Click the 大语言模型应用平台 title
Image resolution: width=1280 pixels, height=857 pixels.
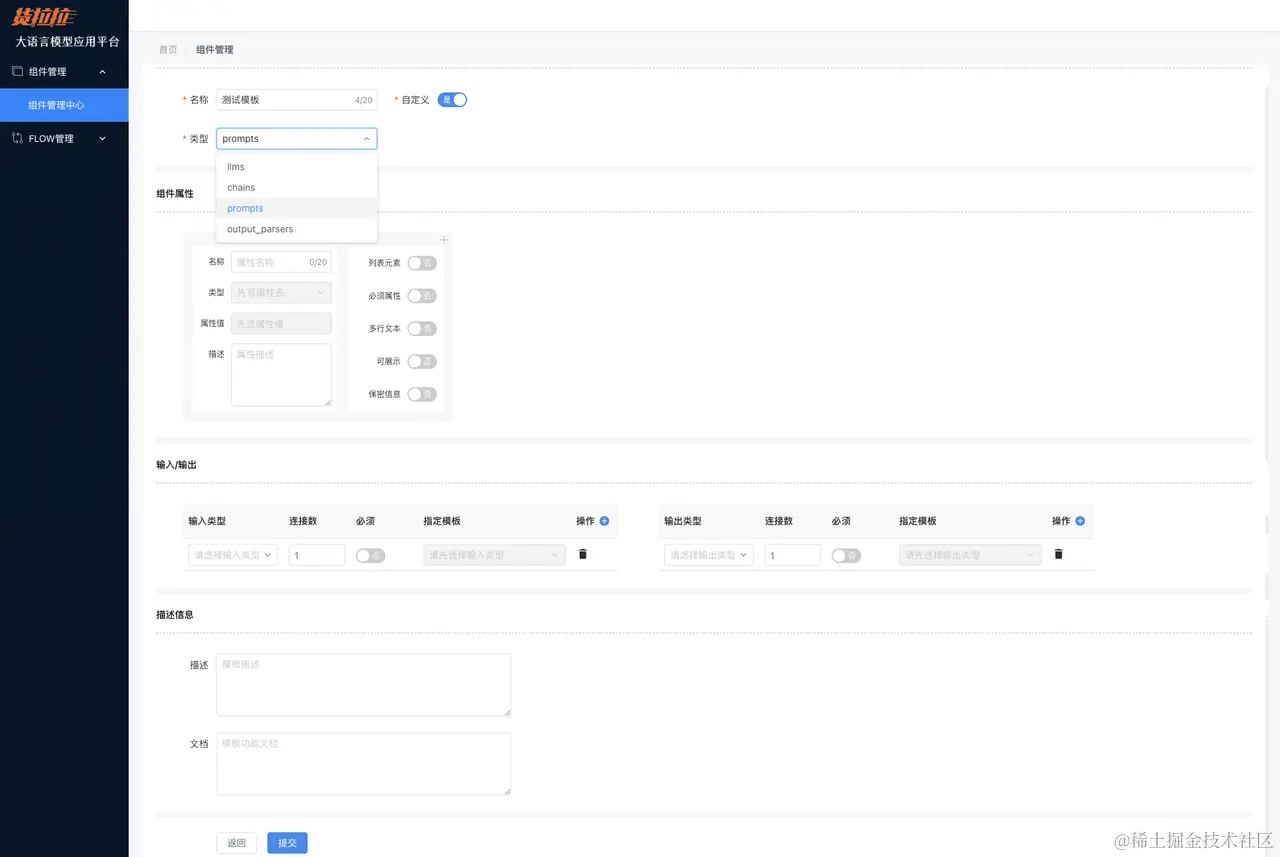(x=66, y=42)
